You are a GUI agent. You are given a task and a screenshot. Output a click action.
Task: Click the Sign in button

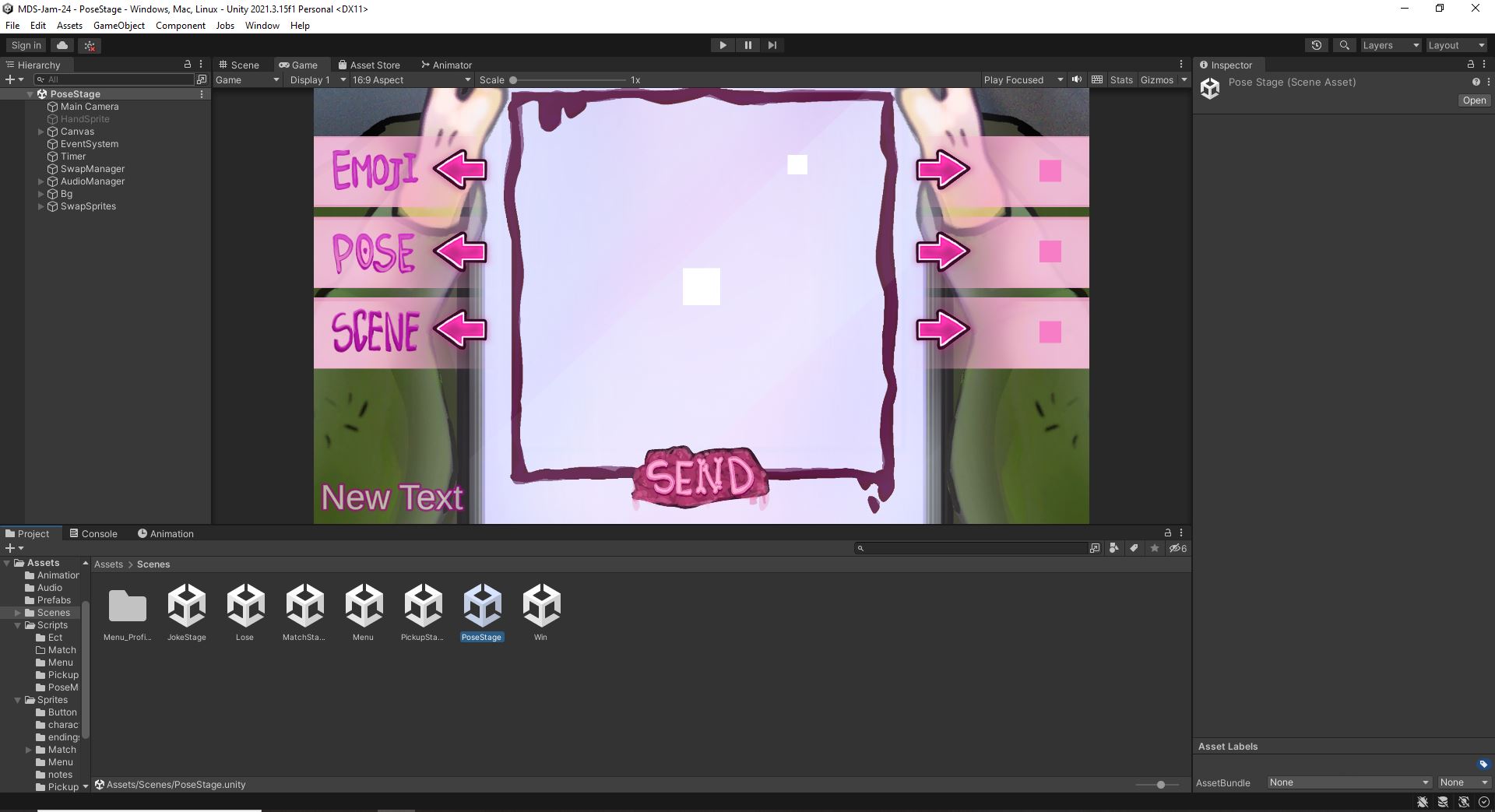[x=26, y=45]
